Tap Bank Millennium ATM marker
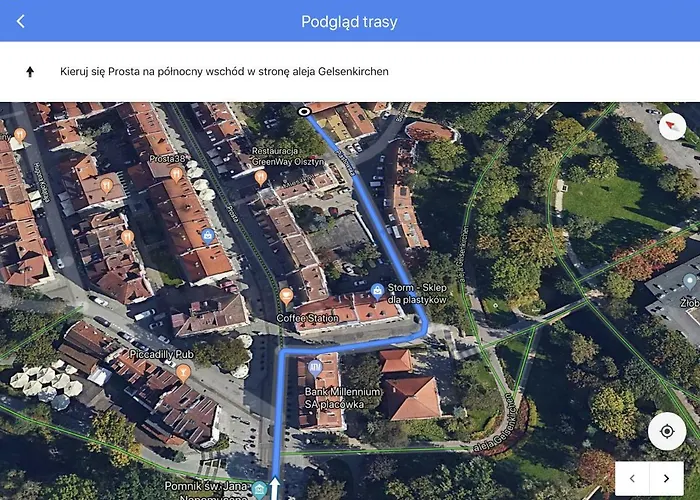The height and width of the screenshot is (500, 700). click(x=315, y=369)
